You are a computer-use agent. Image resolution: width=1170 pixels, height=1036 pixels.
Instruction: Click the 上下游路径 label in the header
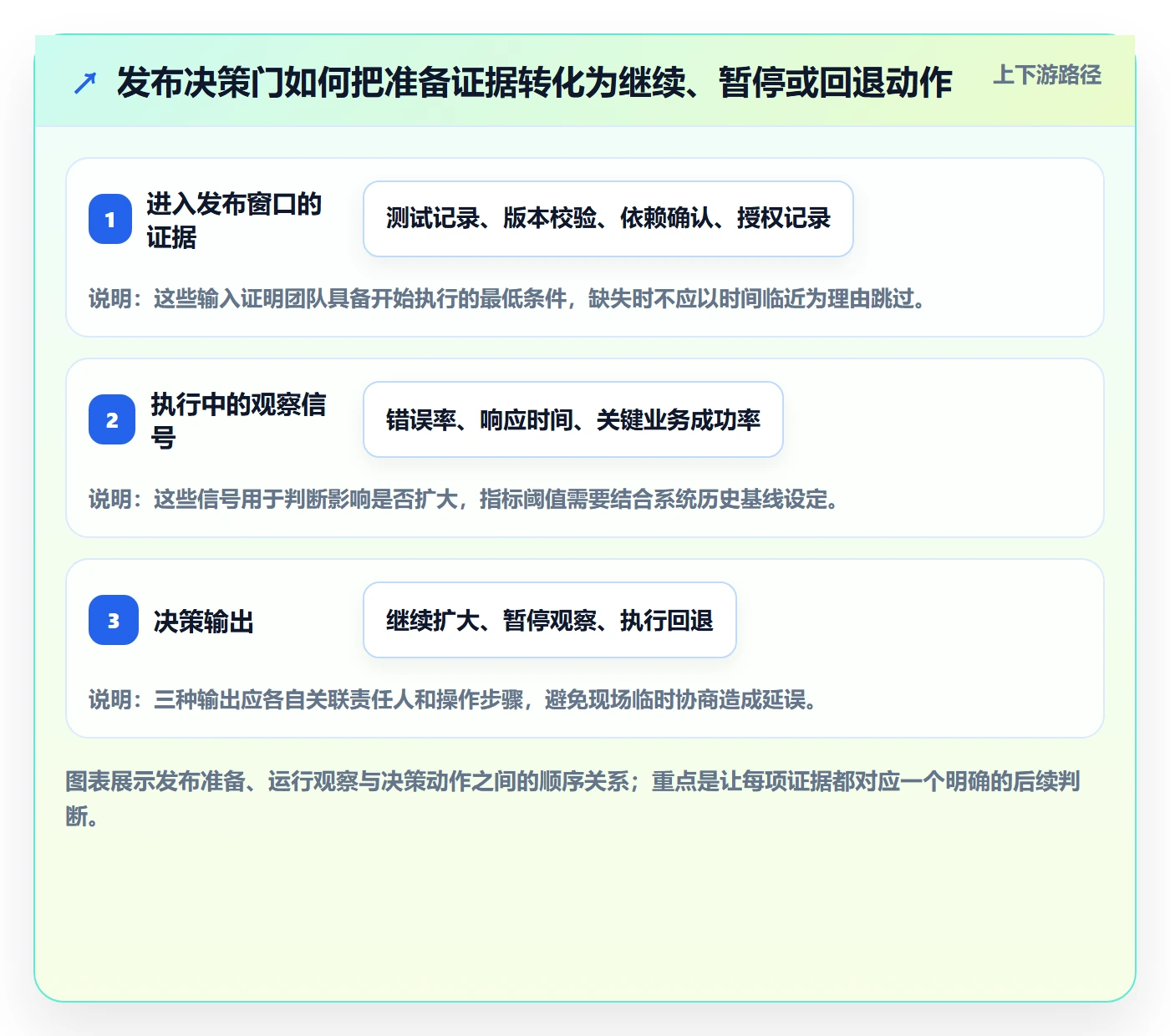[1047, 75]
